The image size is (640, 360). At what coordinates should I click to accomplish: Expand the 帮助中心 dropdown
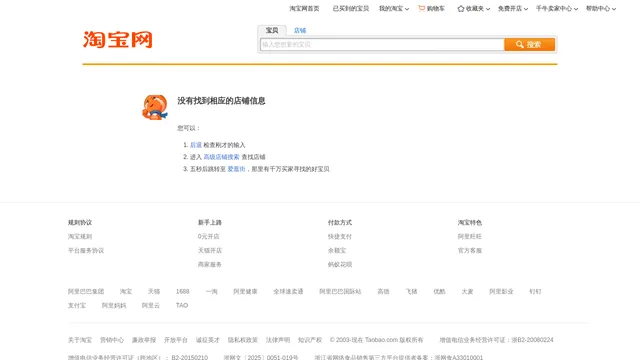pos(601,9)
